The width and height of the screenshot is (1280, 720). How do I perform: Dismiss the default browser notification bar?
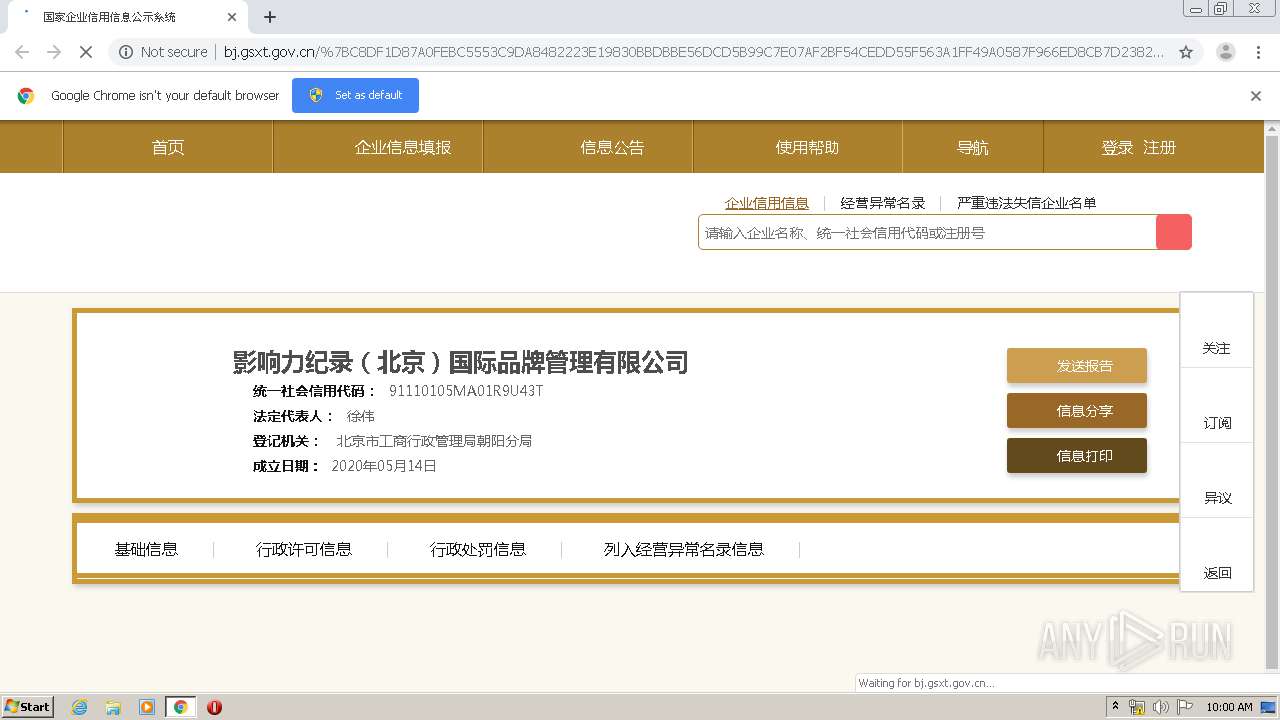(1256, 96)
